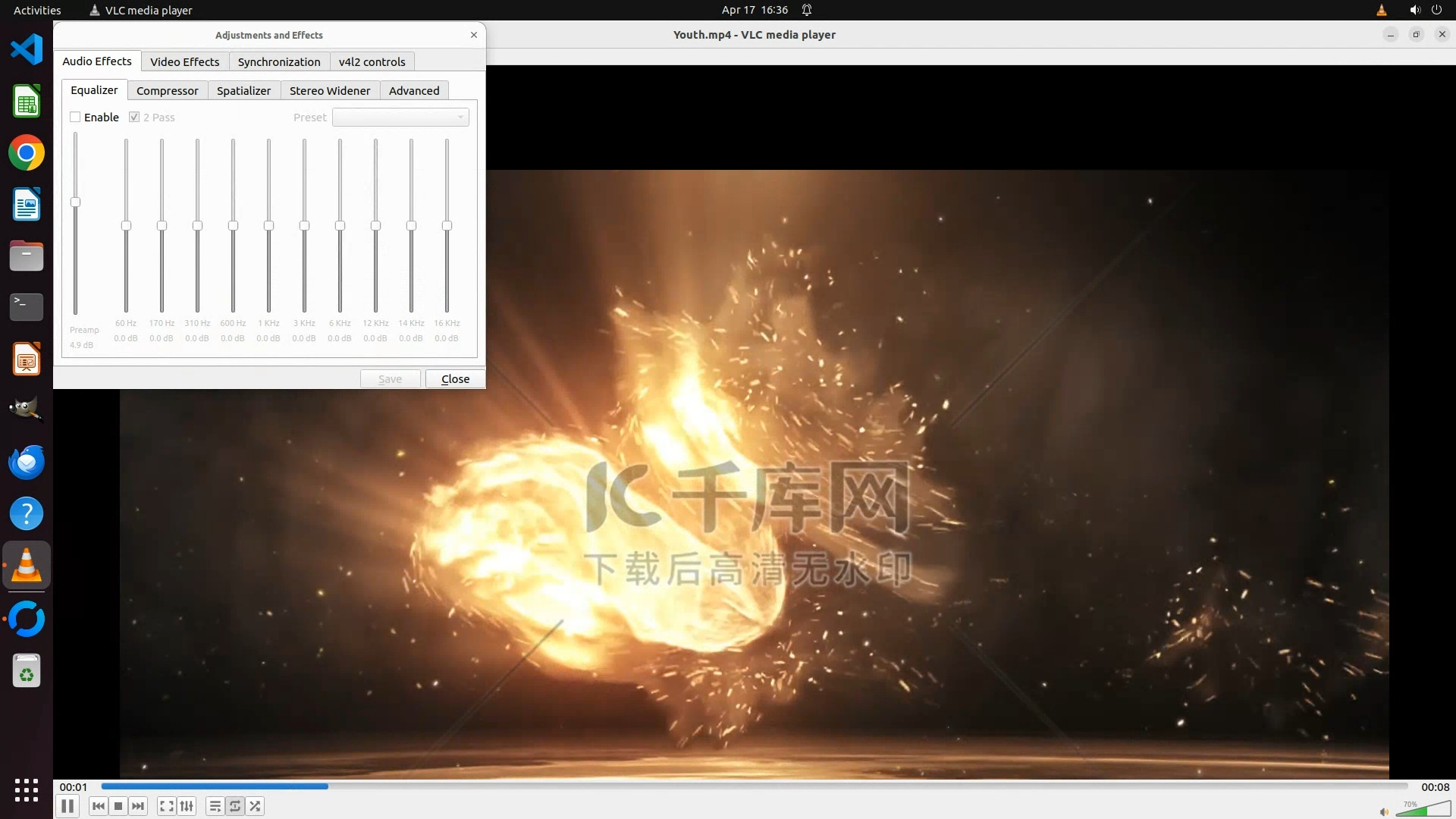Screen dimensions: 1456x819
Task: Enable the equalizer checkbox
Action: [75, 117]
